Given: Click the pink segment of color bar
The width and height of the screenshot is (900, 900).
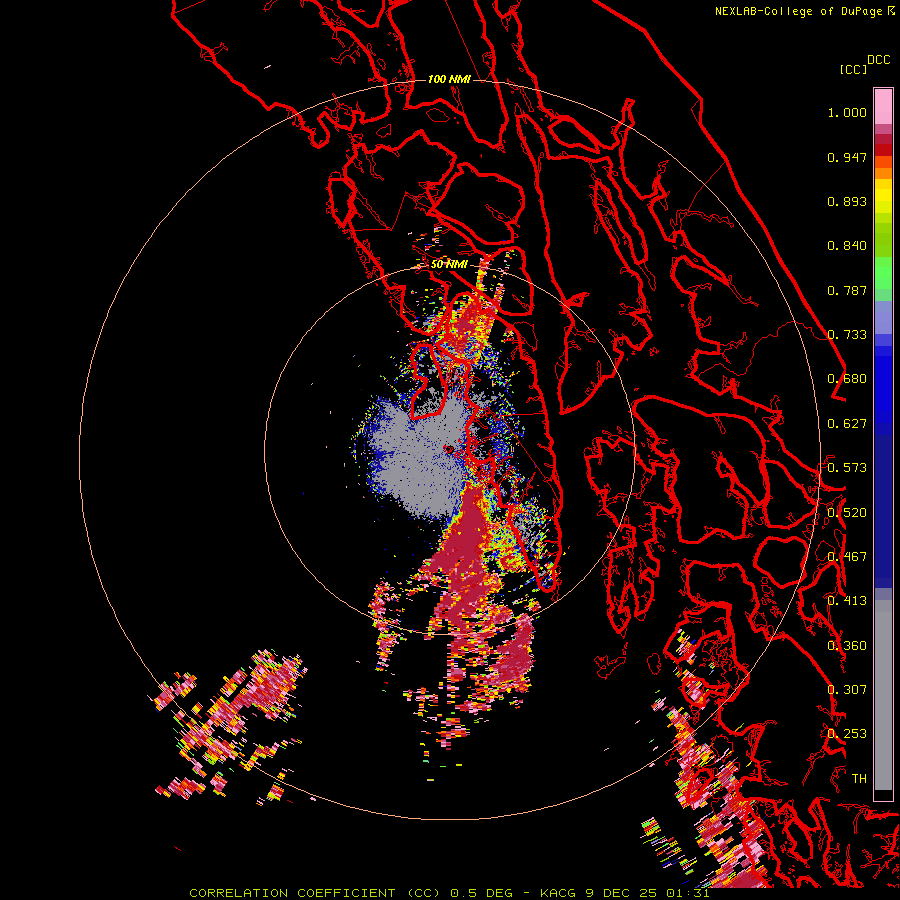Looking at the screenshot, I should [883, 107].
